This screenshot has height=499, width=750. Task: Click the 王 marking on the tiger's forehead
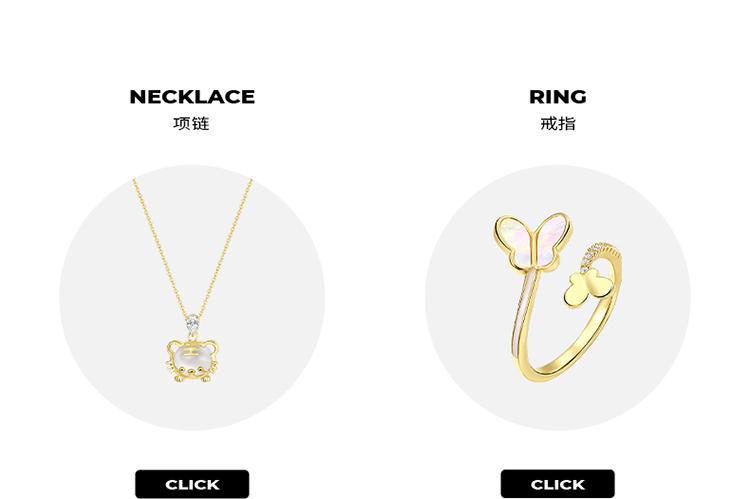pos(191,352)
